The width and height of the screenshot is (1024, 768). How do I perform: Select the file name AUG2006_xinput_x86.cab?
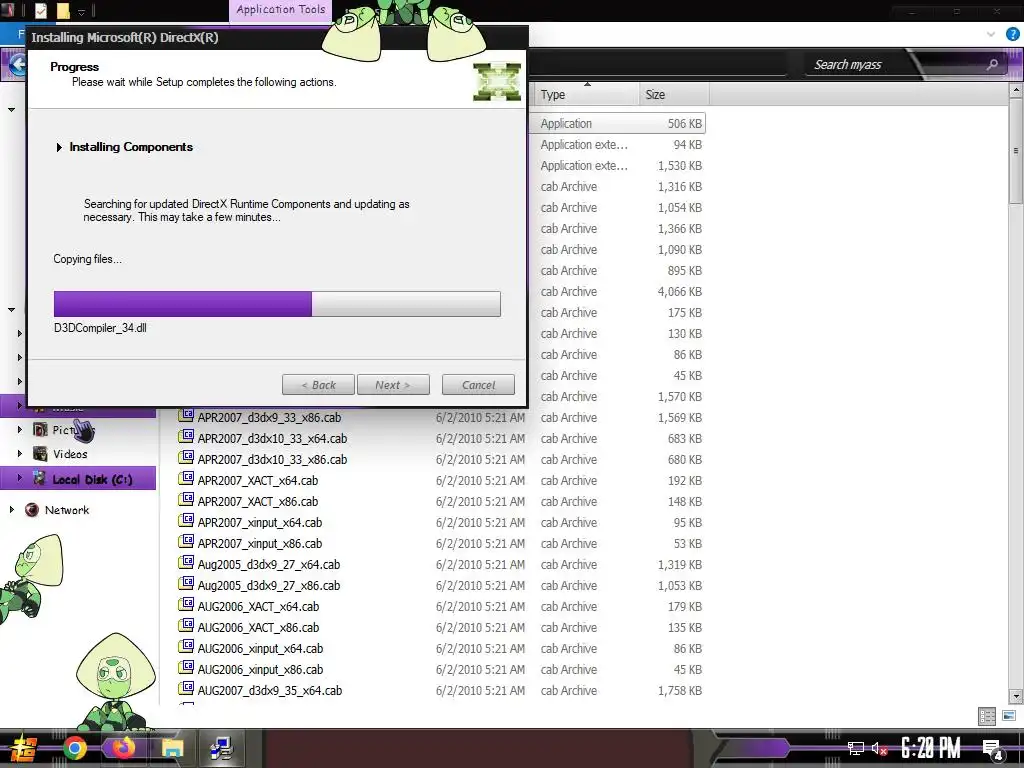point(260,669)
